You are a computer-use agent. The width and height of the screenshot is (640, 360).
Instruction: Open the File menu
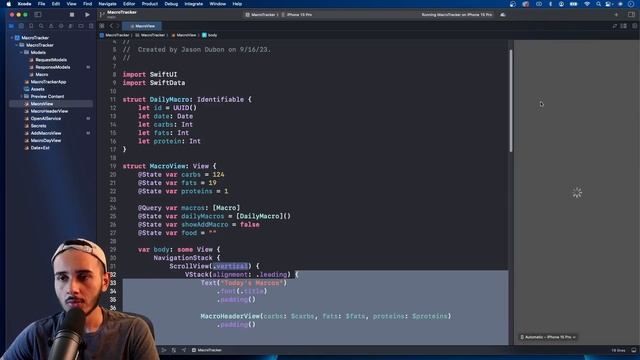coord(41,4)
